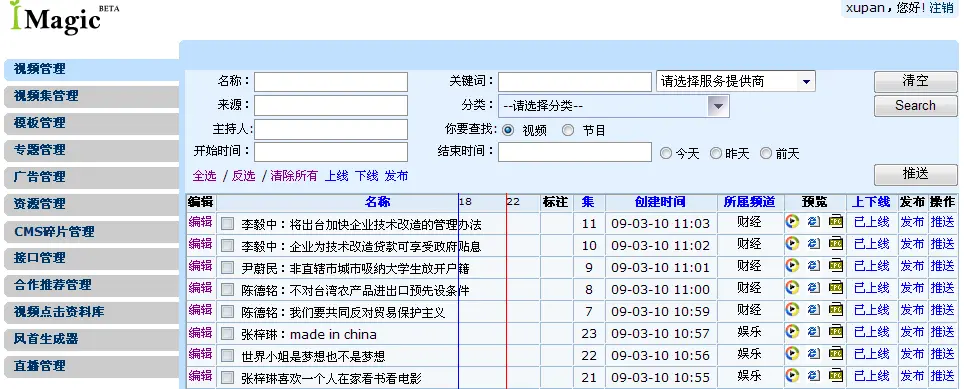
Task: Play preview of 世界小姐是梦想也不是梦想
Action: [x=792, y=354]
